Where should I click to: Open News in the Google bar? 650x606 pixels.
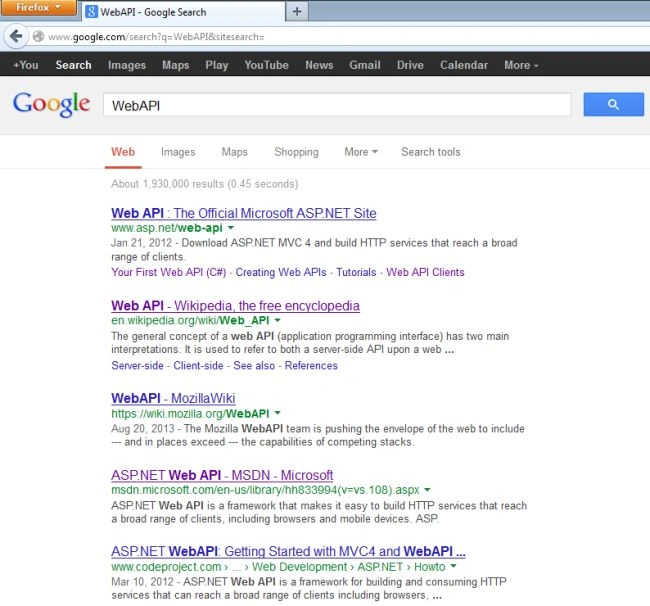point(319,65)
